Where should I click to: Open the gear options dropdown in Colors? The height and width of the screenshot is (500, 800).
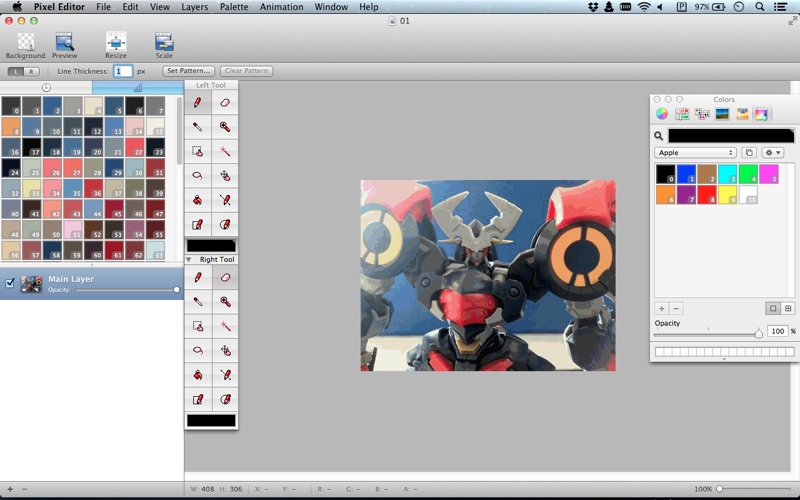[x=772, y=153]
